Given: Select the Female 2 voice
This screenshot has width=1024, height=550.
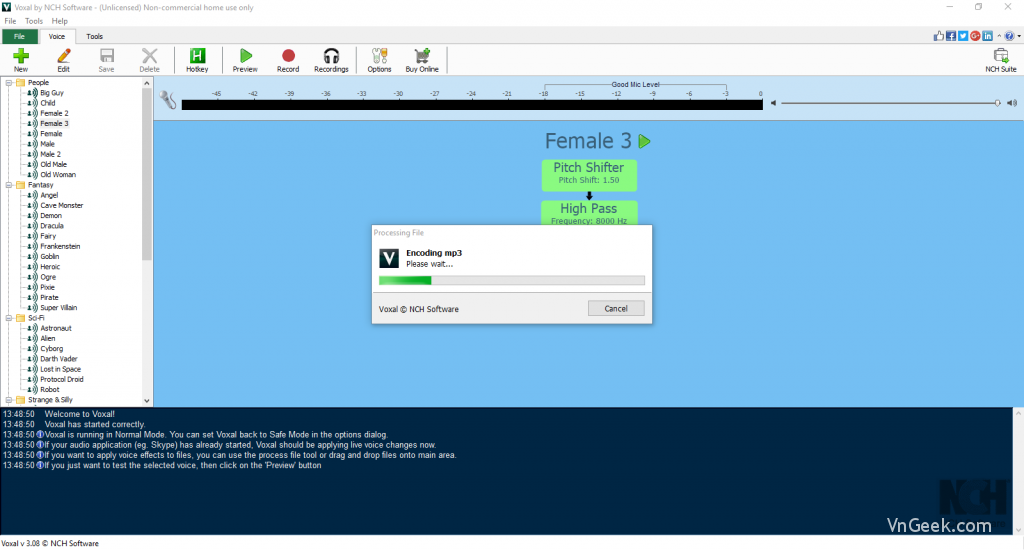Looking at the screenshot, I should pyautogui.click(x=54, y=114).
